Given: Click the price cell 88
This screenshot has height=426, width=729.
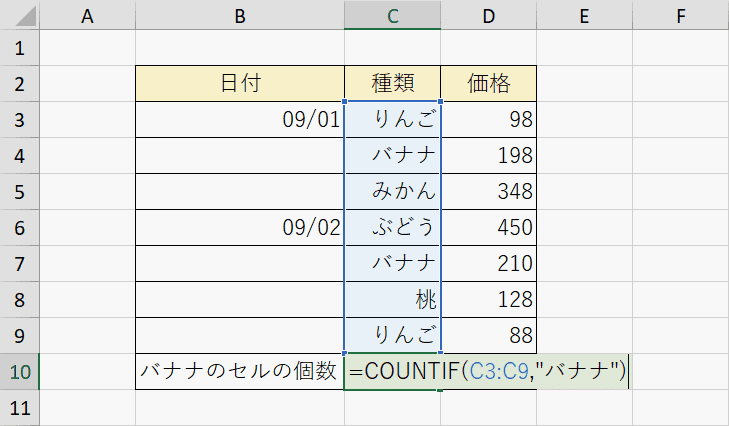Looking at the screenshot, I should tap(488, 335).
